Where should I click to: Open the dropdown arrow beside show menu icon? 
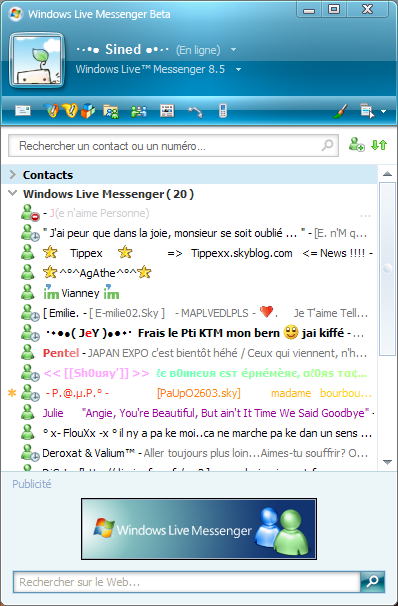[x=383, y=111]
